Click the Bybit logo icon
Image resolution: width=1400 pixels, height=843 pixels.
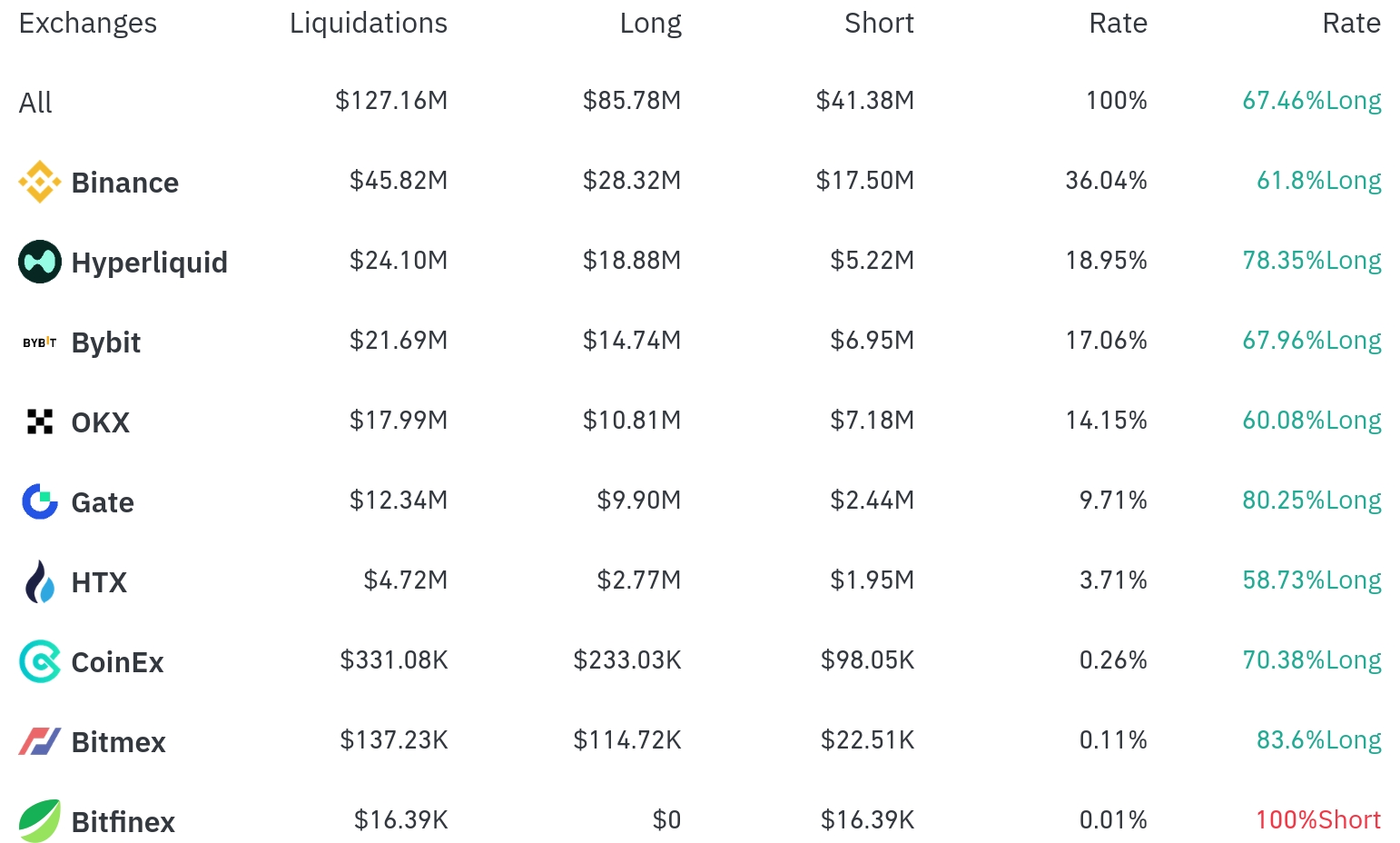coord(40,342)
